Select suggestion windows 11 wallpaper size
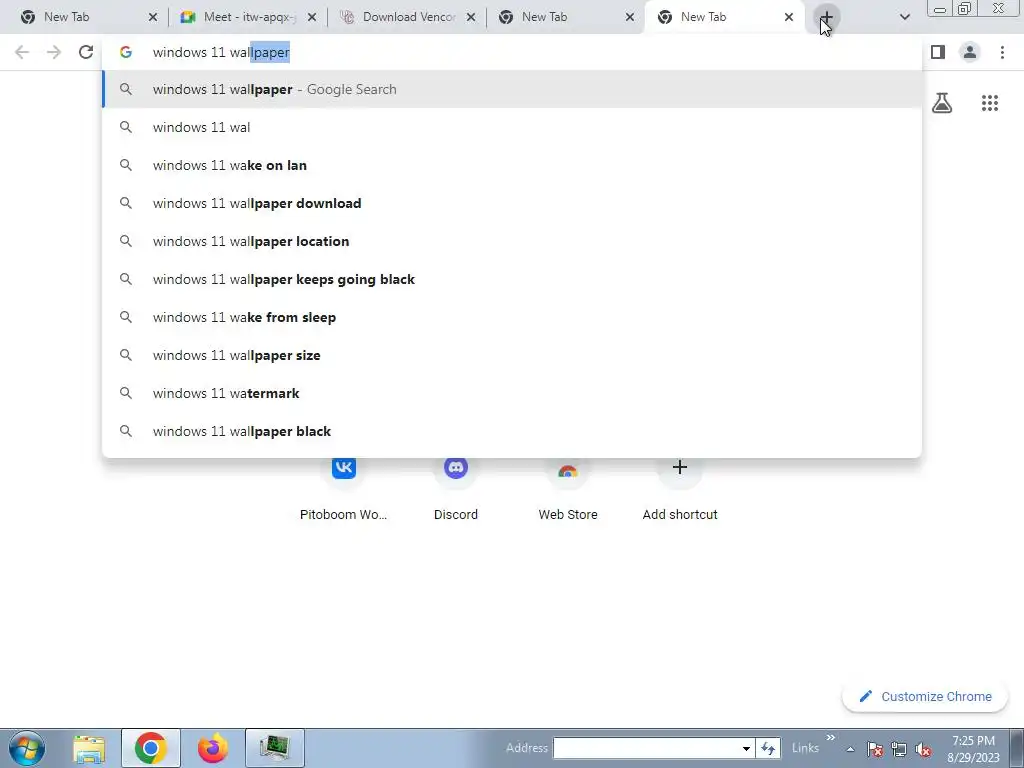The height and width of the screenshot is (768, 1024). [512, 355]
